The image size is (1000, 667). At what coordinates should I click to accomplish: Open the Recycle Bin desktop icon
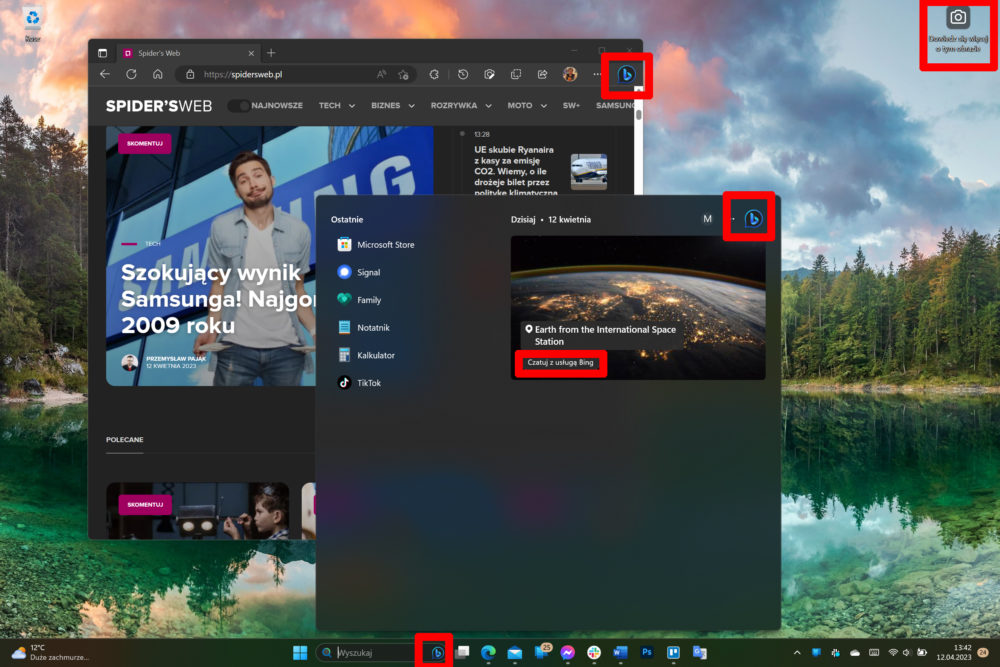pos(33,24)
